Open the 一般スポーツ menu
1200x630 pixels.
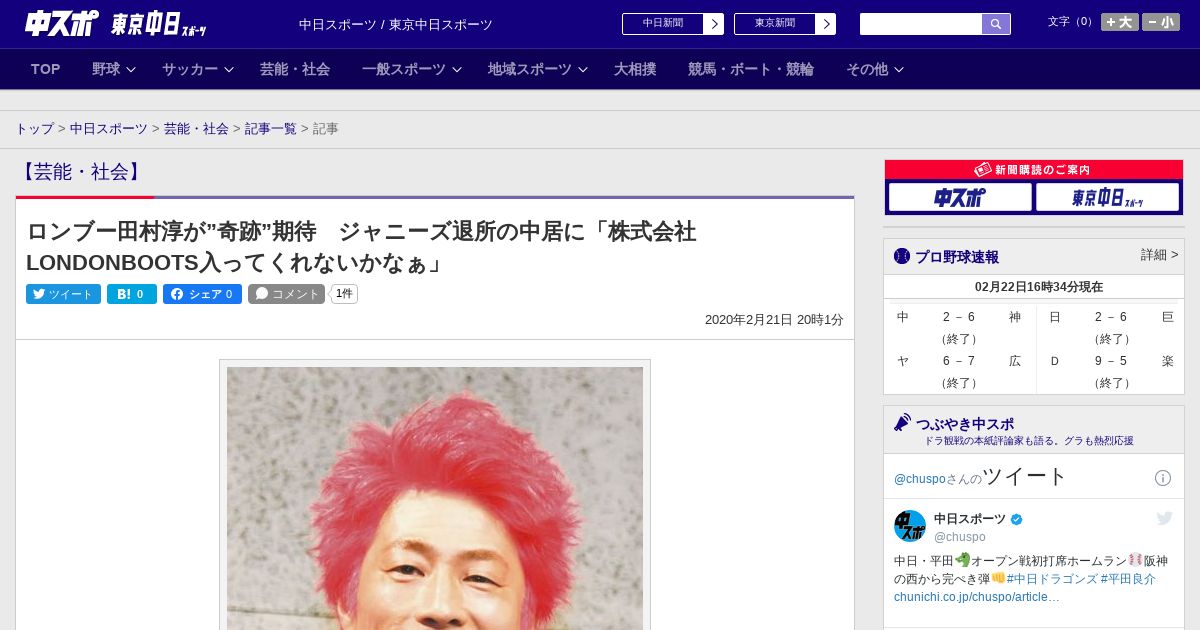coord(404,69)
